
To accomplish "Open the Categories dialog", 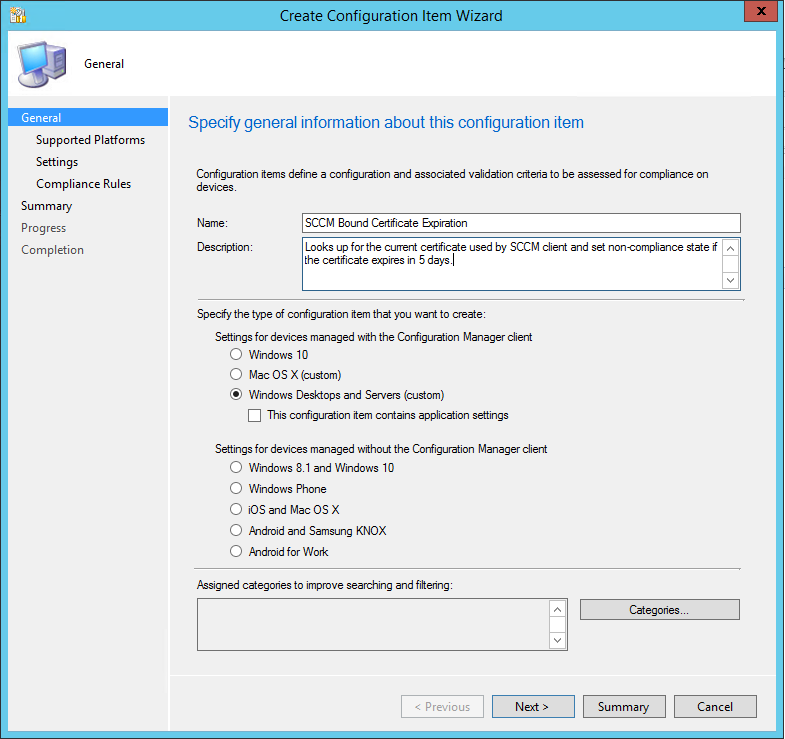I will pyautogui.click(x=659, y=609).
